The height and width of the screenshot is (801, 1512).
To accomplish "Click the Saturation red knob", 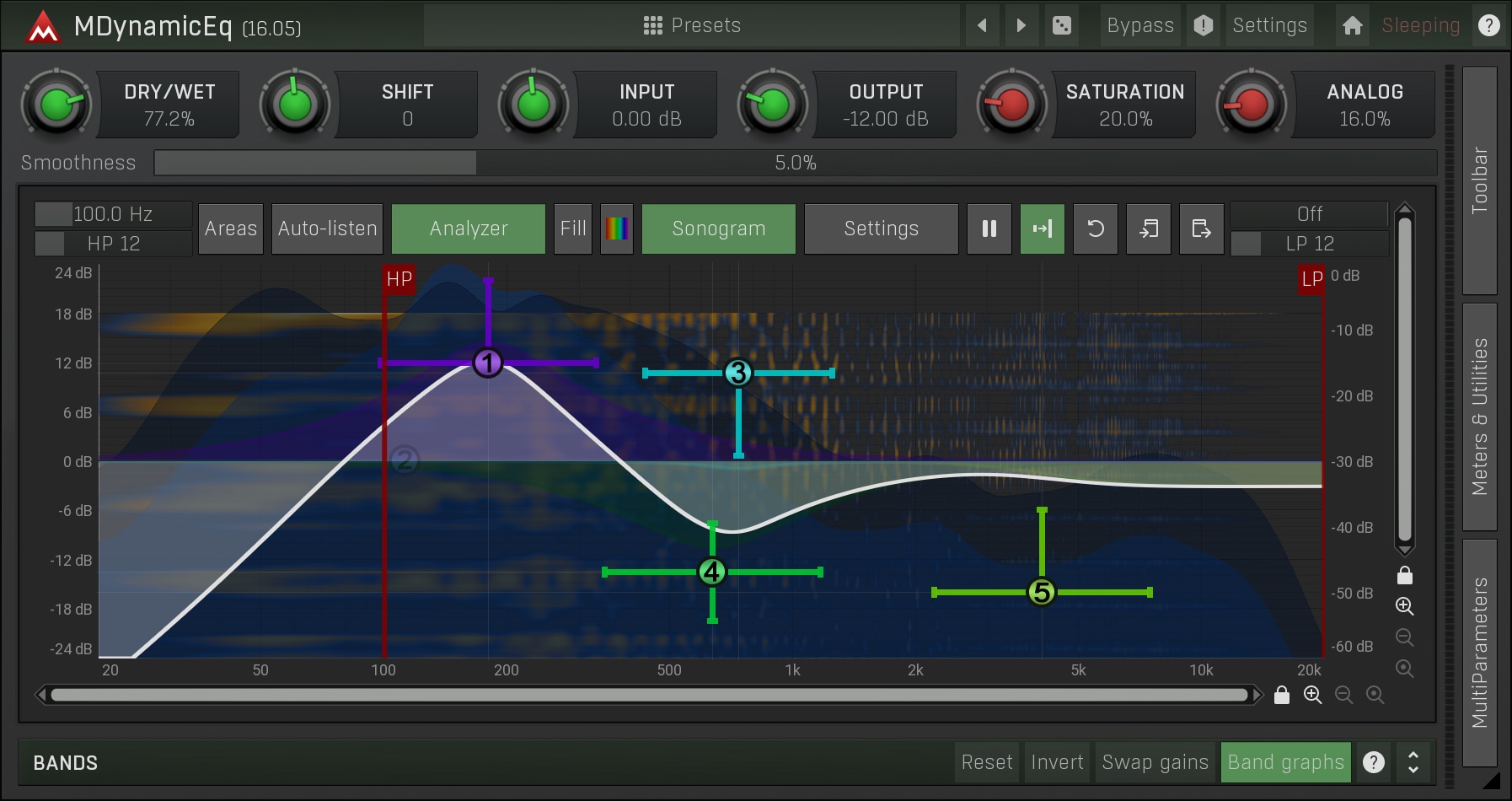I will [x=1012, y=105].
